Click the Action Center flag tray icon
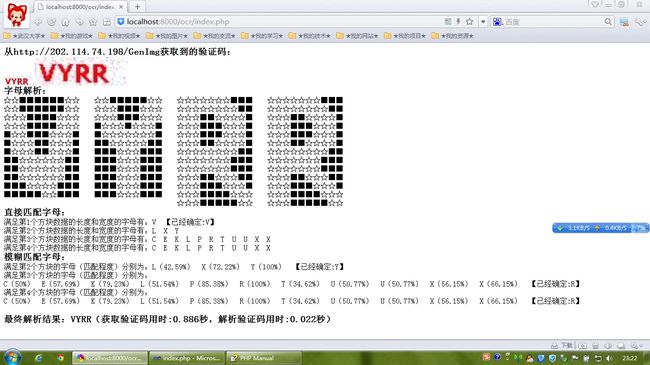This screenshot has height=365, width=650. [575, 358]
